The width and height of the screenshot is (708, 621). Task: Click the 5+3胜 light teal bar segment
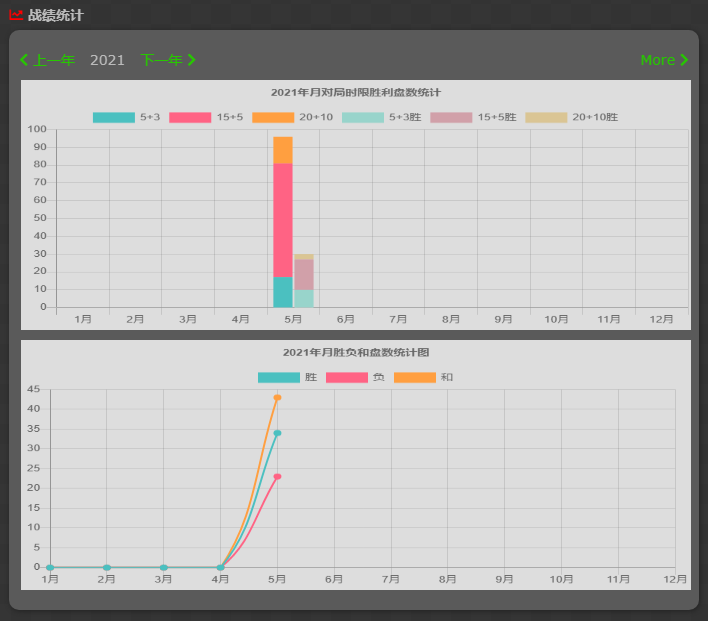304,299
